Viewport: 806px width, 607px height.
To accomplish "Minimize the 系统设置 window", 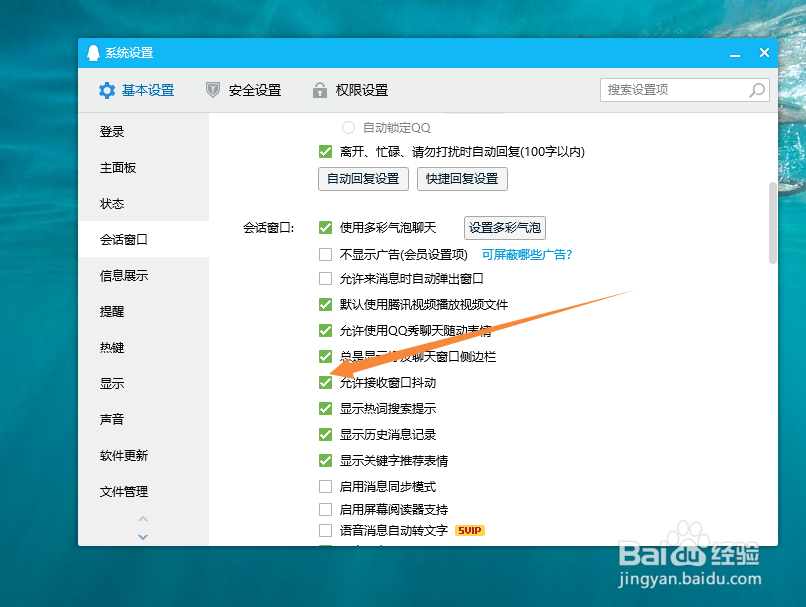I will (735, 53).
